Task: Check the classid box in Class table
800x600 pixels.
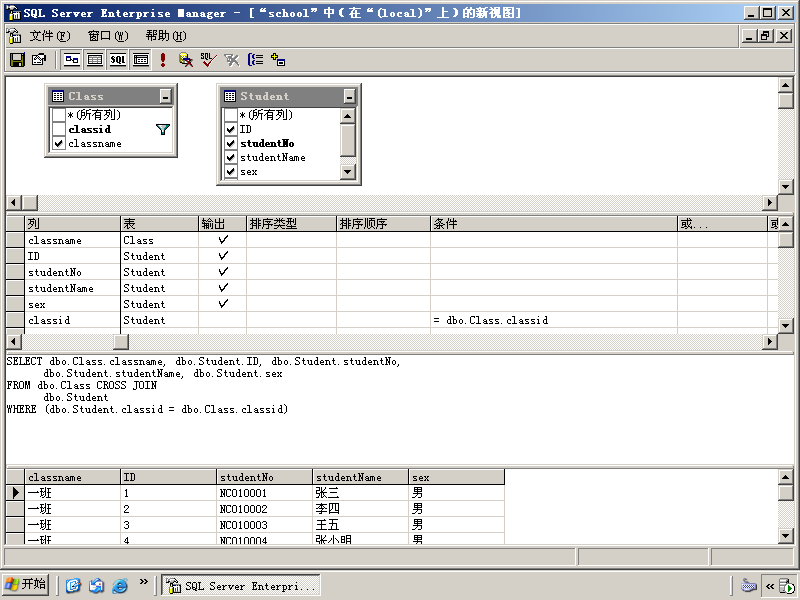Action: (x=59, y=129)
